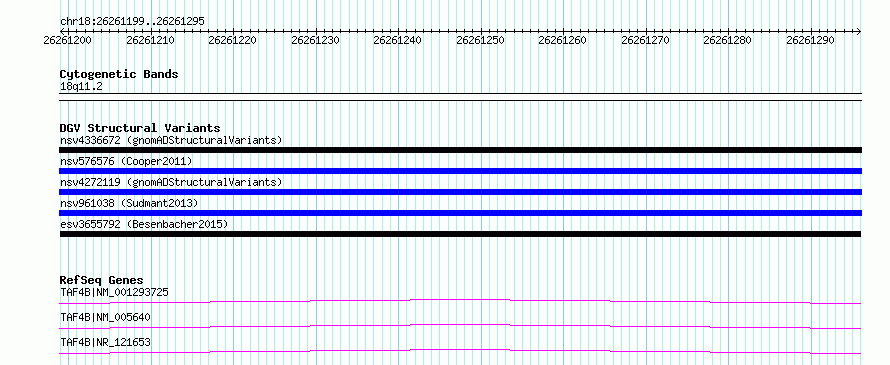Click the TAF4B|NM_005640 gene label
The image size is (890, 365).
(105, 317)
